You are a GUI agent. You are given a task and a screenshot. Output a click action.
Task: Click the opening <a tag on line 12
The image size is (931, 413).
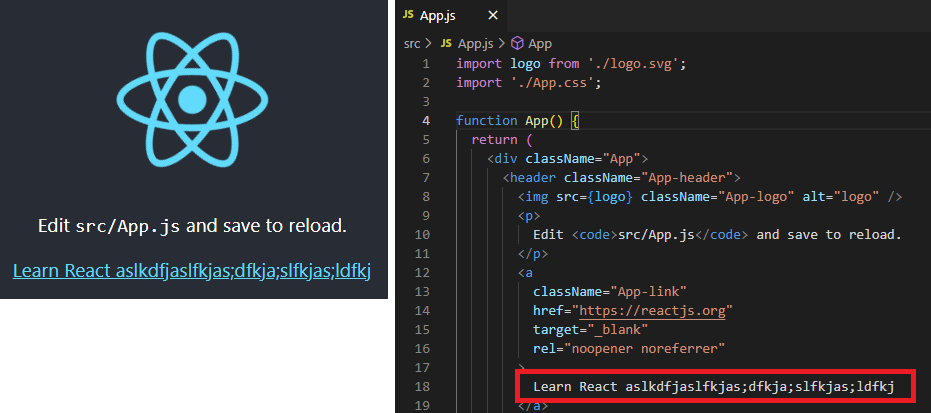pos(525,272)
